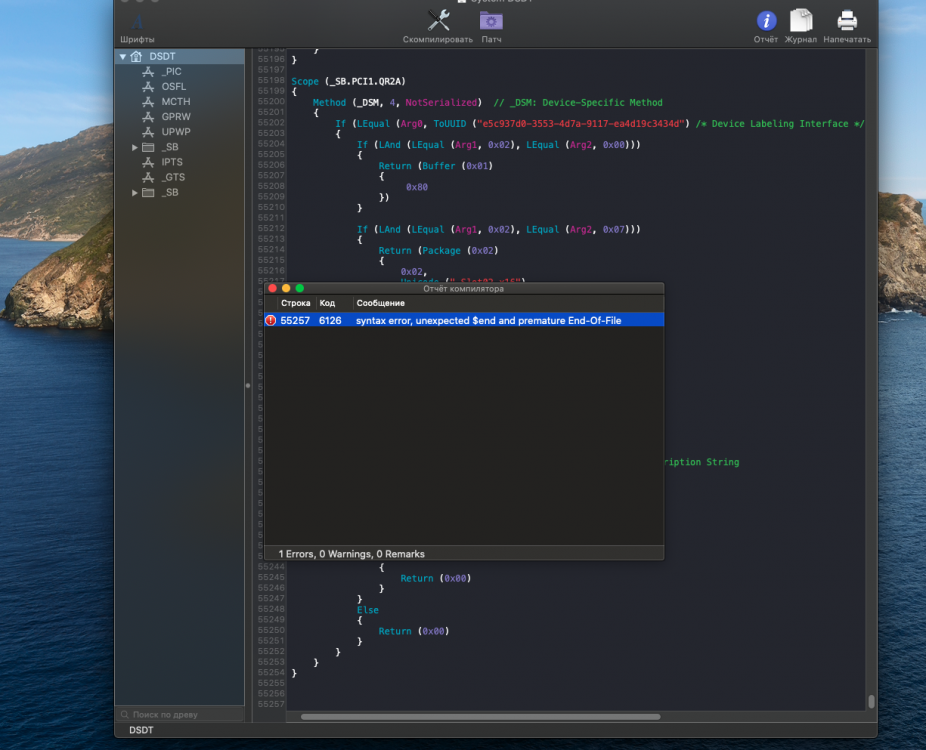Select the DSDT home icon in the tree
The height and width of the screenshot is (750, 926).
pos(136,56)
